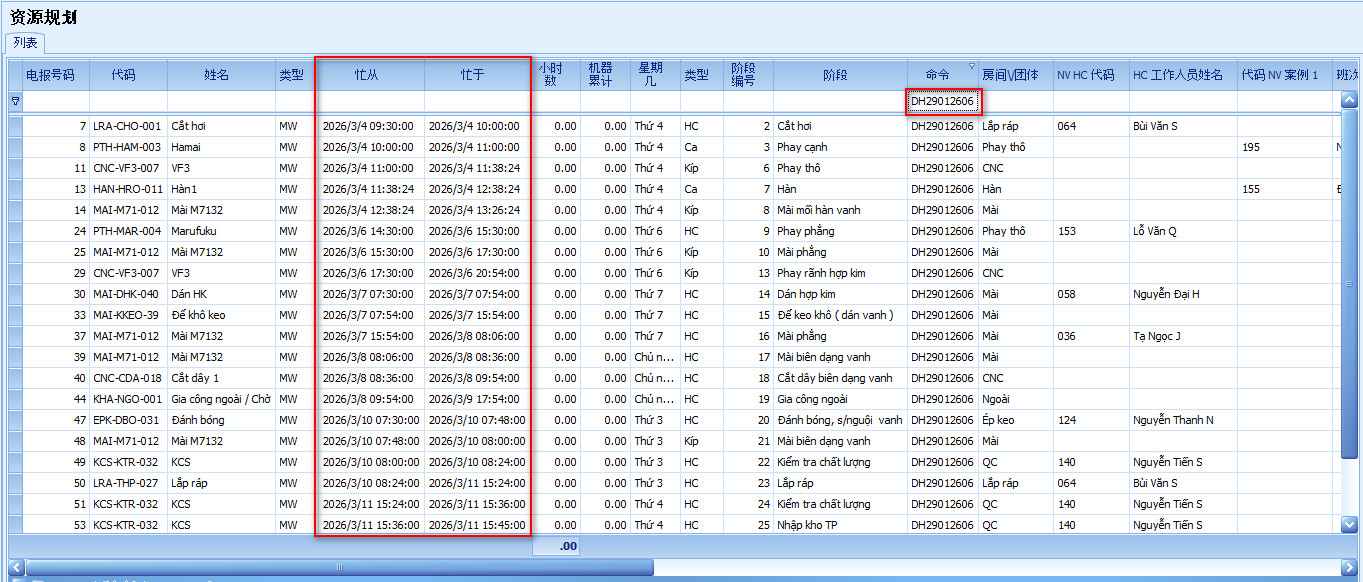This screenshot has width=1363, height=582.
Task: Click the 忙于 column header
Action: pos(475,75)
